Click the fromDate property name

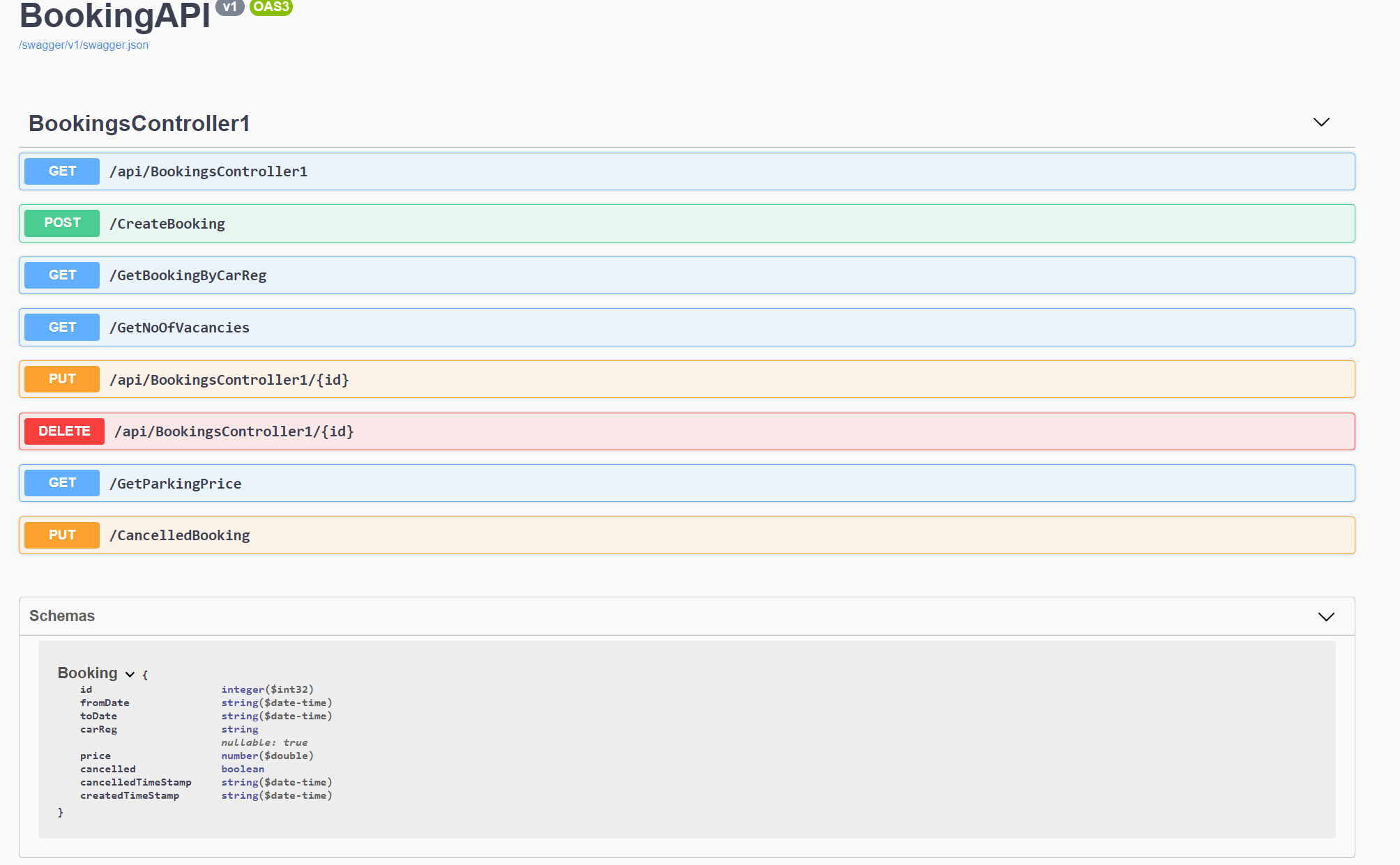click(x=105, y=703)
